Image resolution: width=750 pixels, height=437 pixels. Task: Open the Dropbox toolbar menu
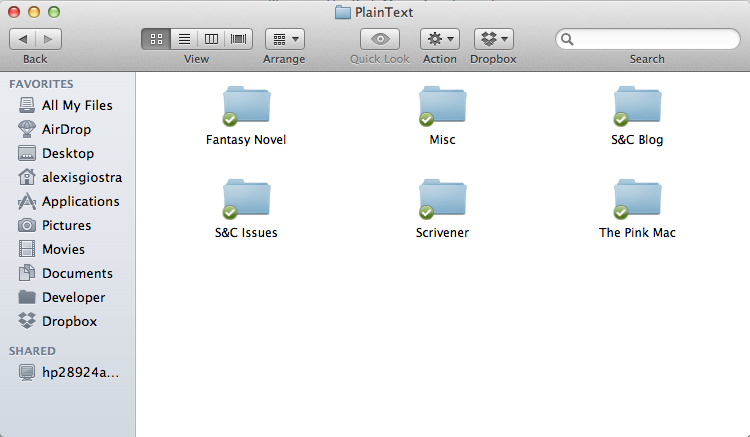pyautogui.click(x=494, y=39)
